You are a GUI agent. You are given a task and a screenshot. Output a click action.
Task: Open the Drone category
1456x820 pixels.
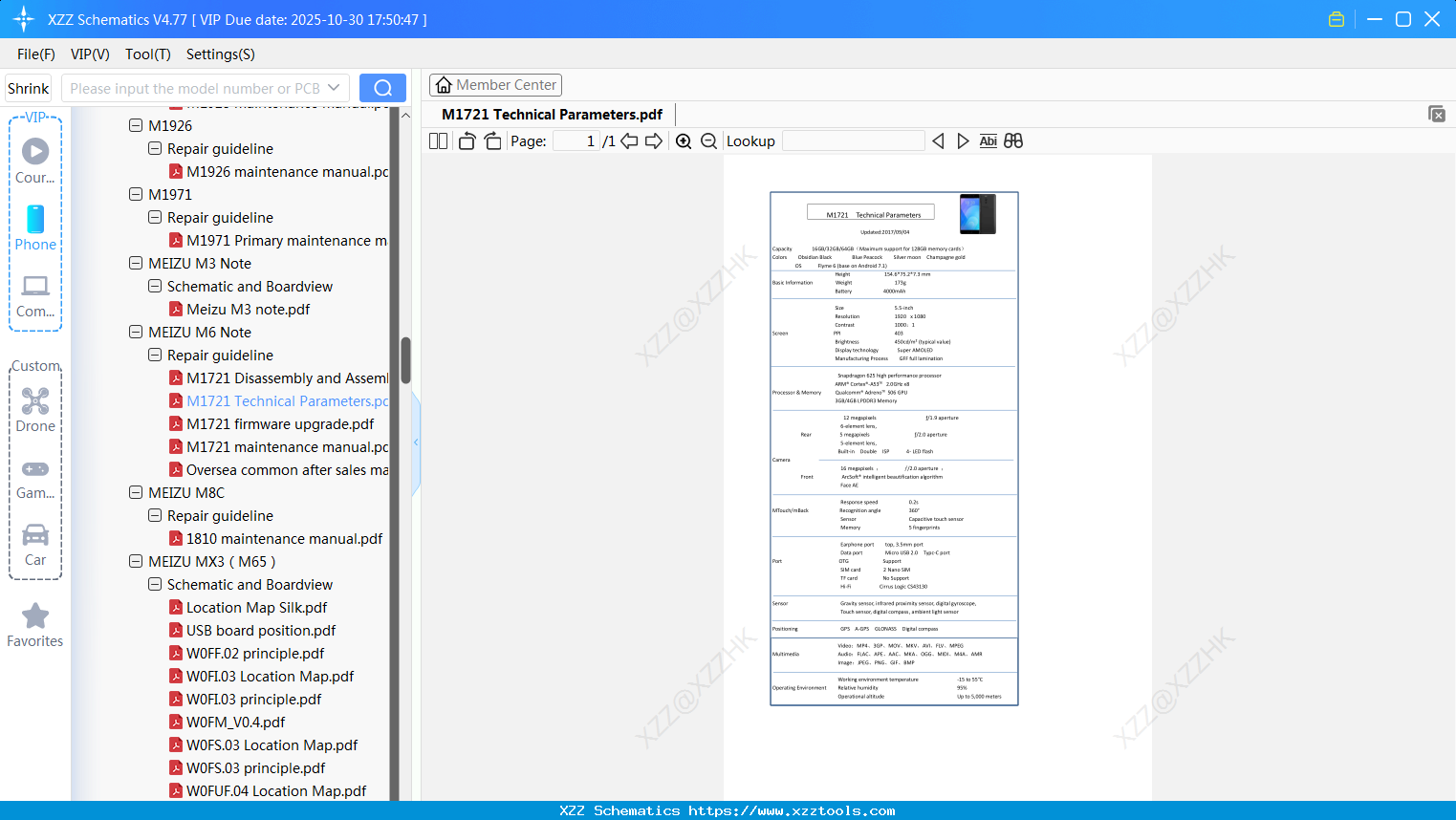pos(35,410)
